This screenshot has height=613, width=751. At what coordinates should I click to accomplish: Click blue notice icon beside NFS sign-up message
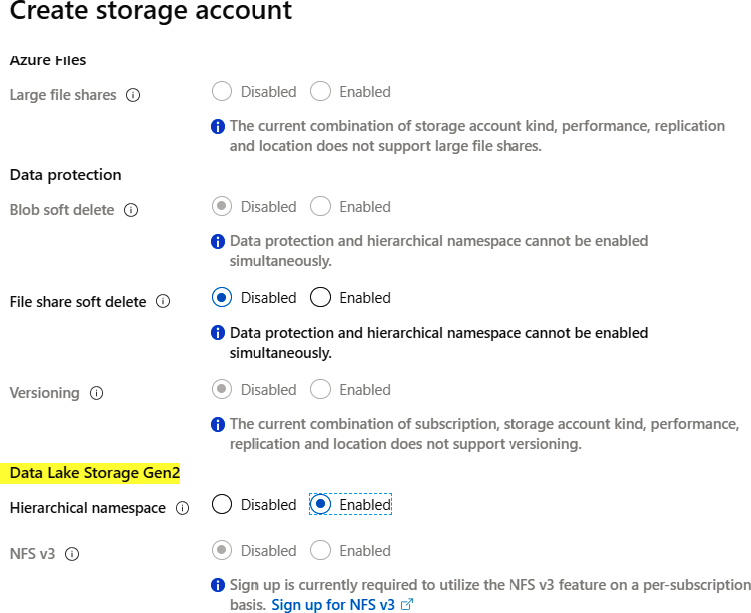coord(218,585)
